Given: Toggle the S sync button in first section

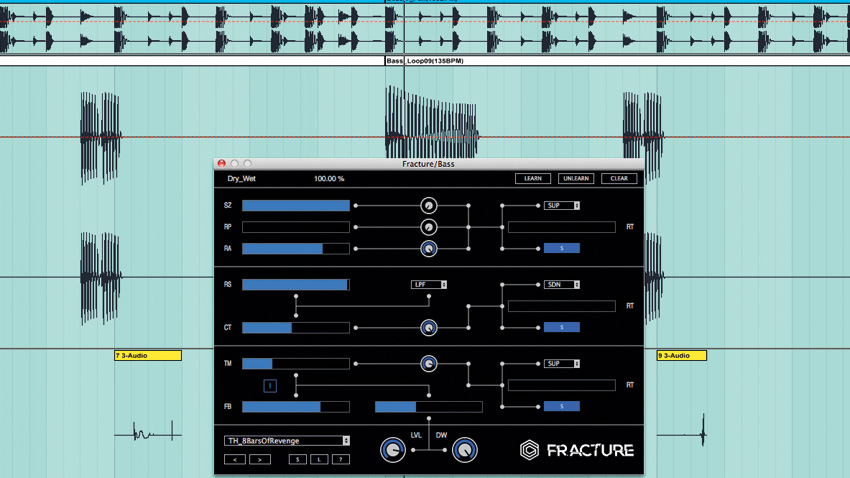Looking at the screenshot, I should pyautogui.click(x=562, y=248).
